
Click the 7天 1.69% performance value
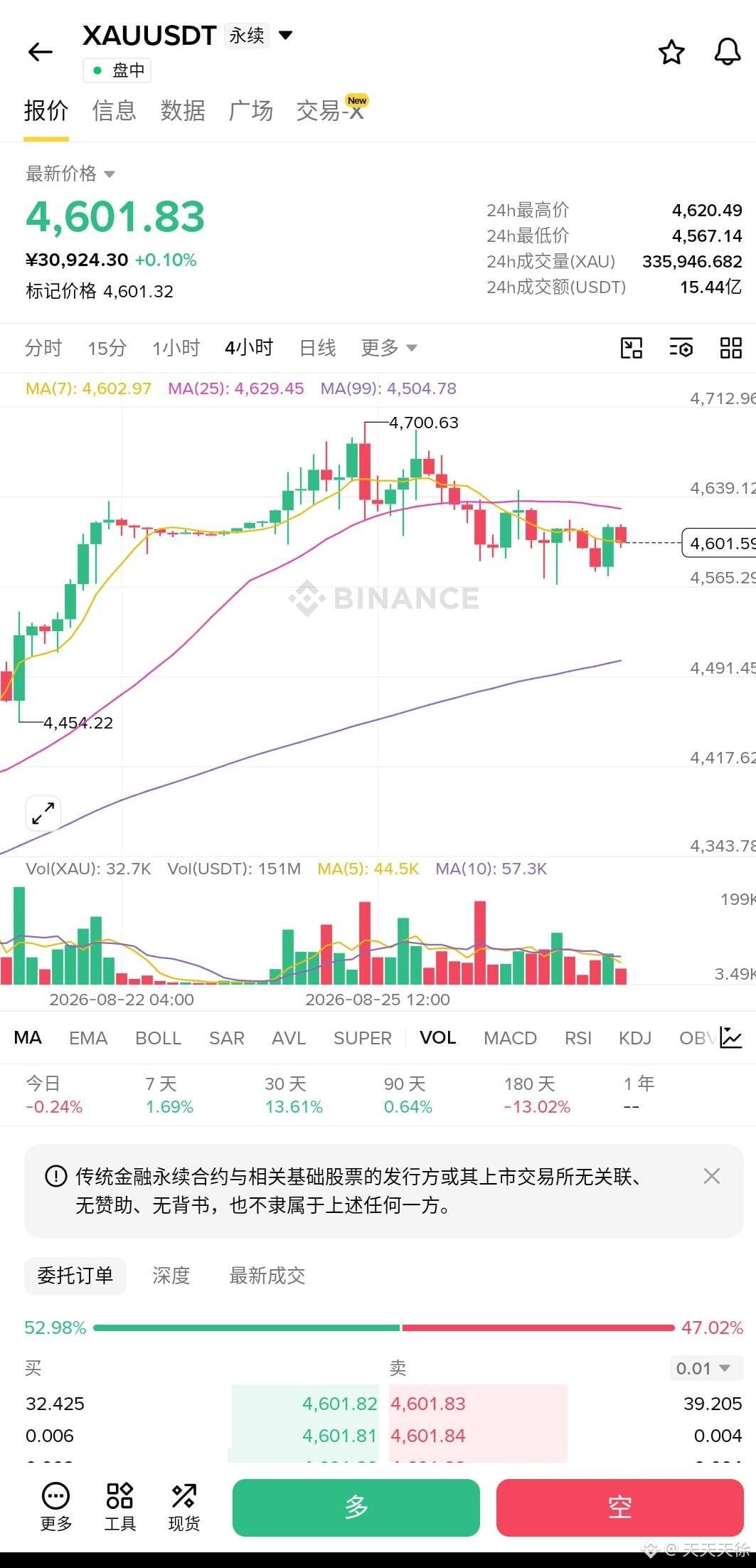169,1107
